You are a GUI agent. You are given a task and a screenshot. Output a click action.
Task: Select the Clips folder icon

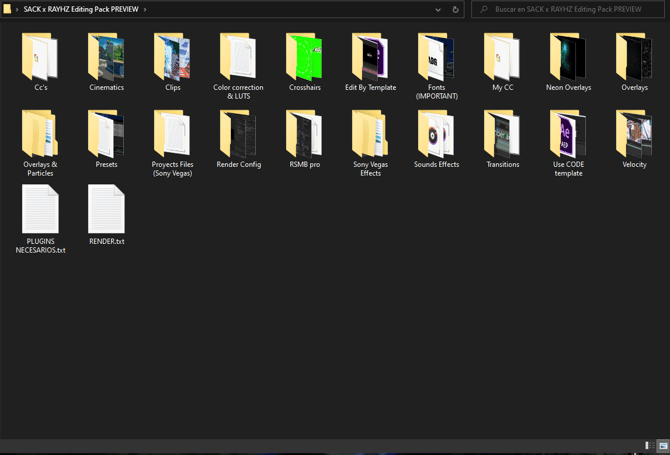pyautogui.click(x=173, y=57)
